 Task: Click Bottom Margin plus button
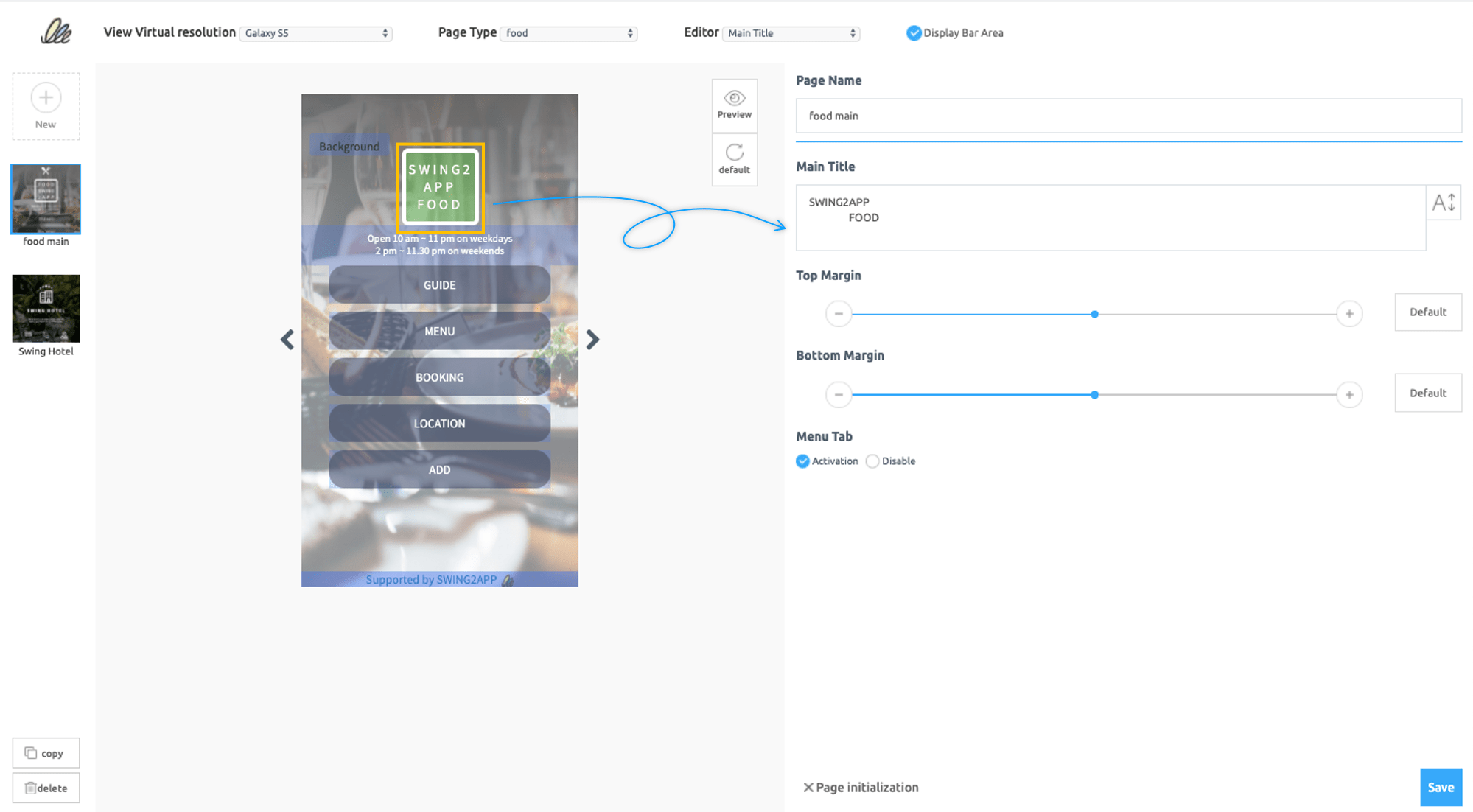click(1349, 395)
